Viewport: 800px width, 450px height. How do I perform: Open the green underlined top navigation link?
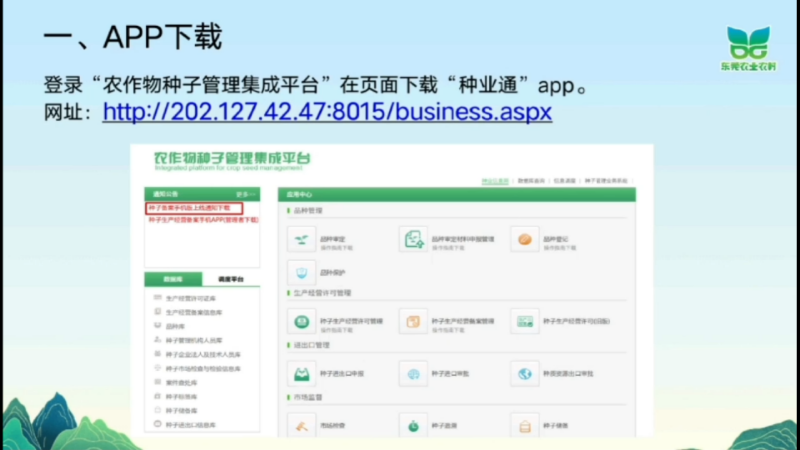point(495,181)
